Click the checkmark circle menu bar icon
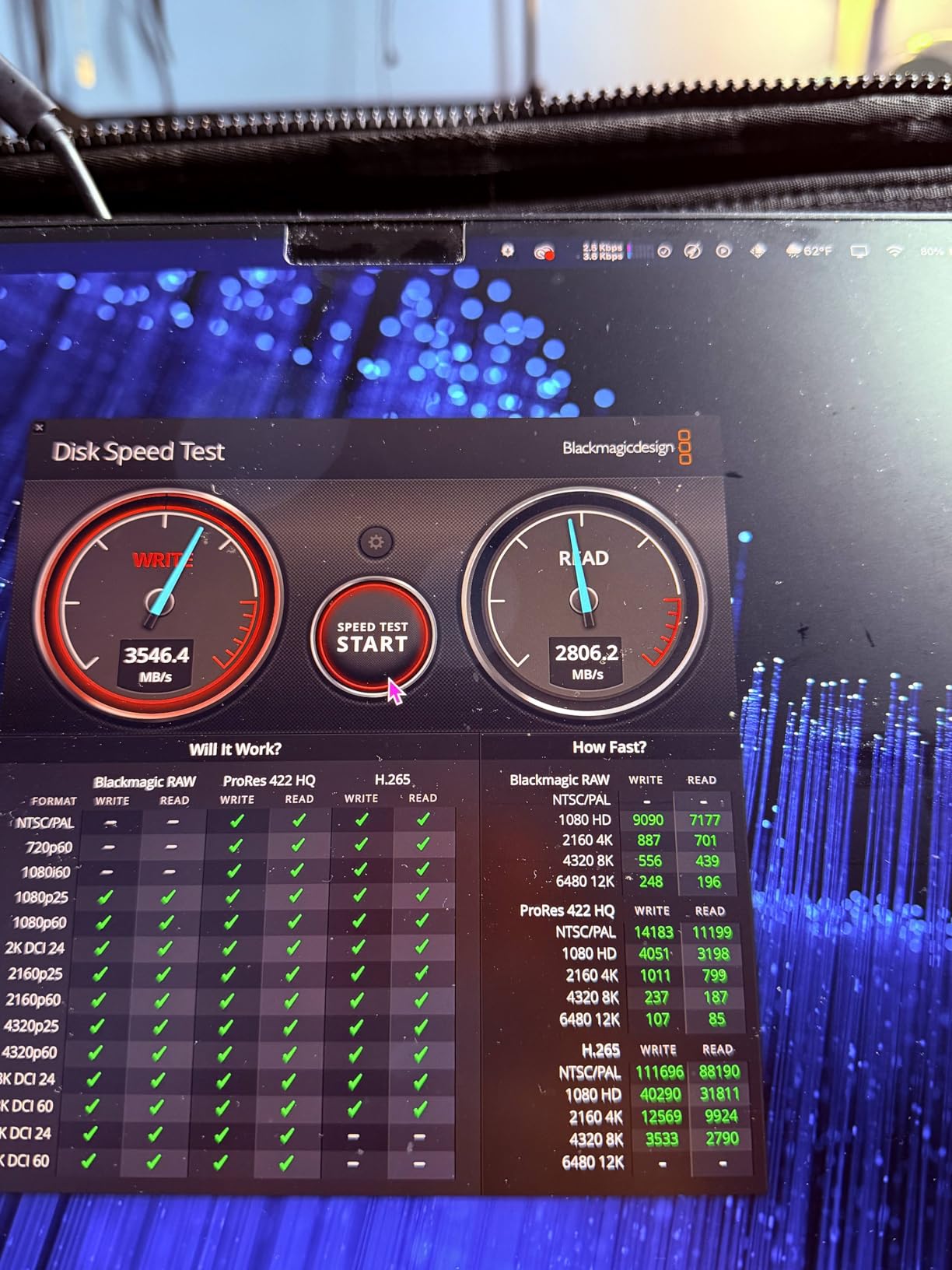 click(x=664, y=251)
